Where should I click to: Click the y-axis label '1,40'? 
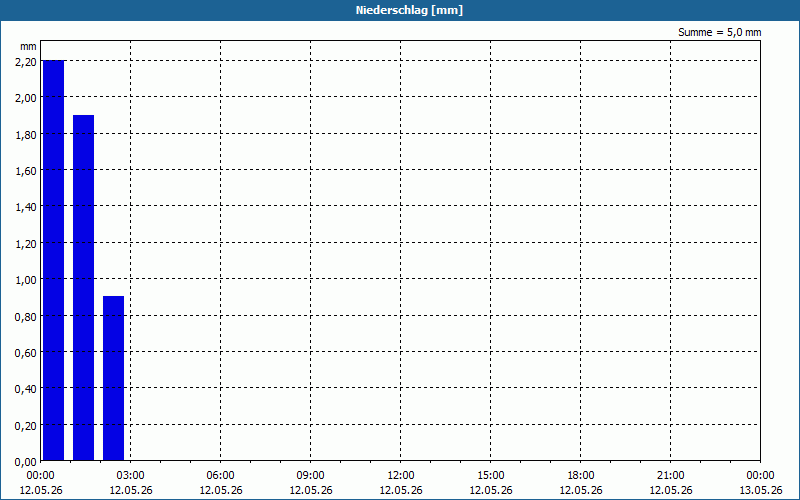point(26,207)
